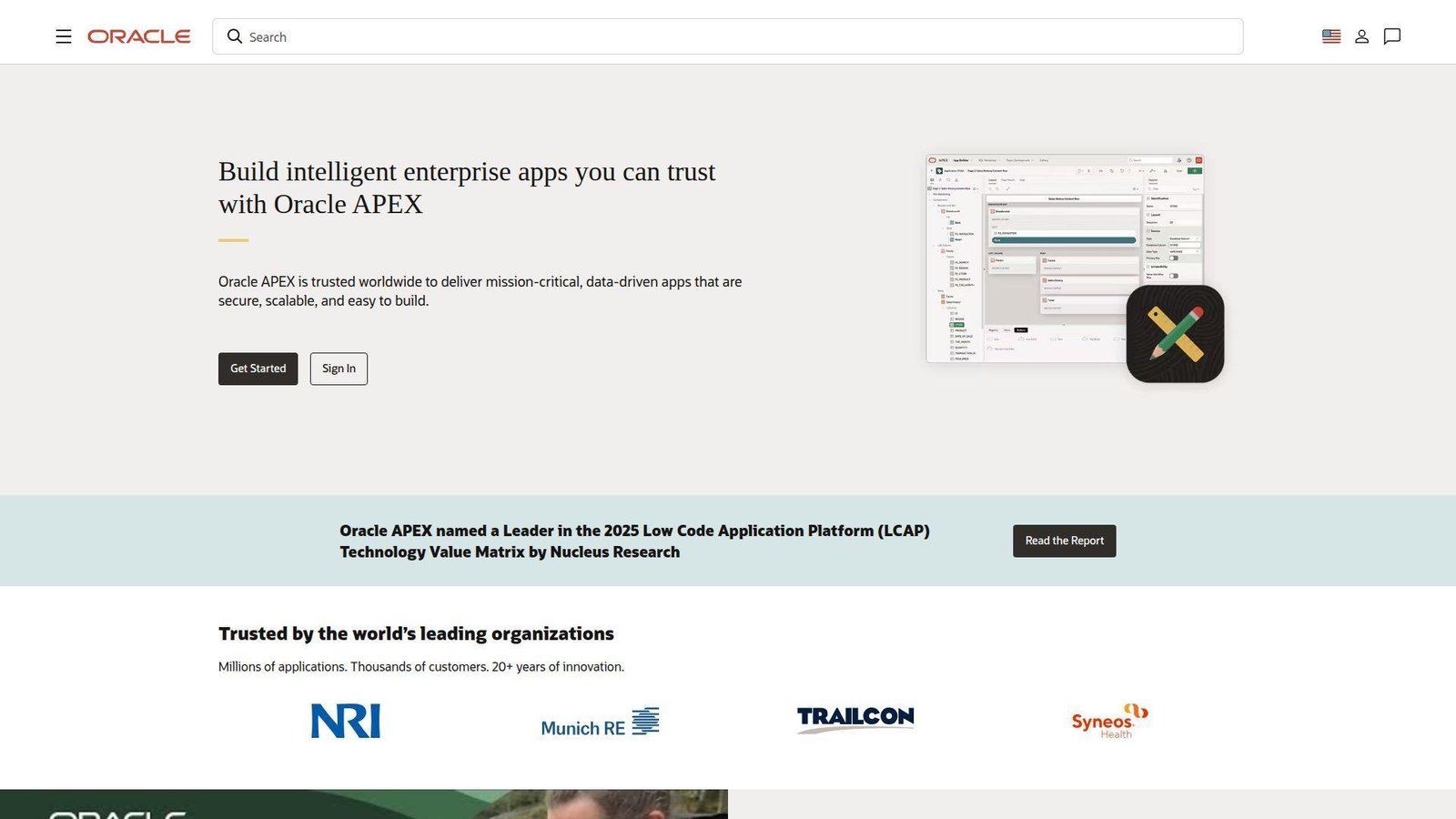Click the NRI logo
Image resolution: width=1456 pixels, height=819 pixels.
[346, 721]
